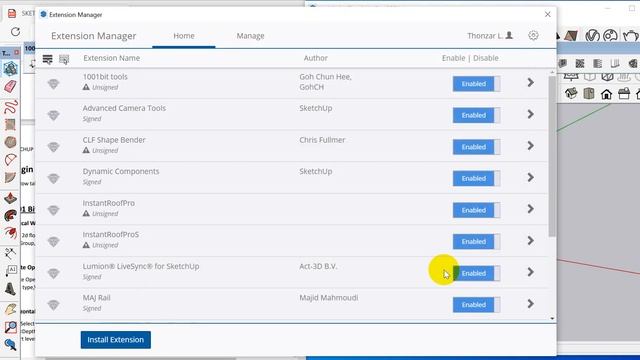Toggle Enabled switch for InstantRoofPro
This screenshot has width=640, height=360.
point(476,210)
